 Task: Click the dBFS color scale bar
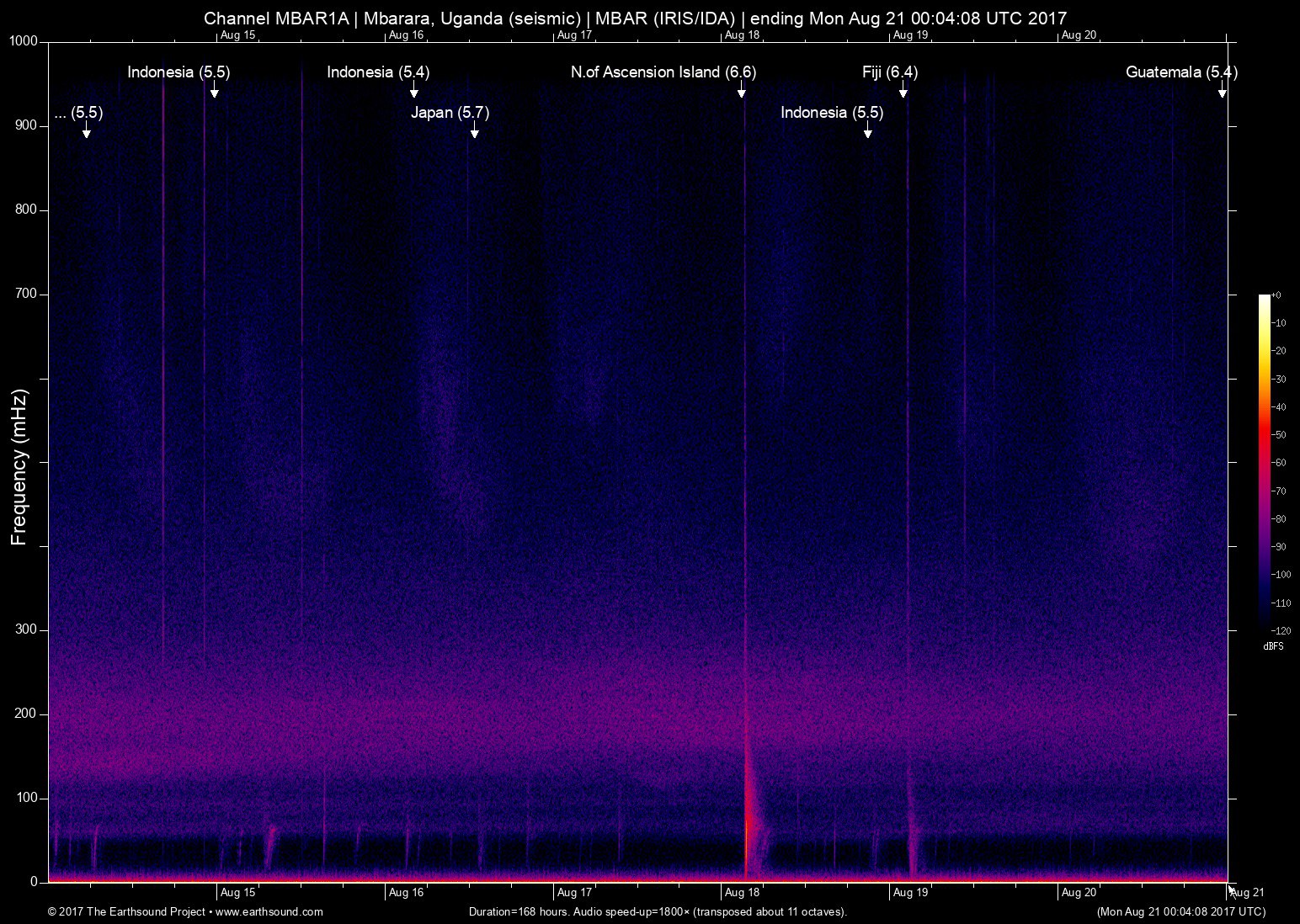(x=1264, y=463)
